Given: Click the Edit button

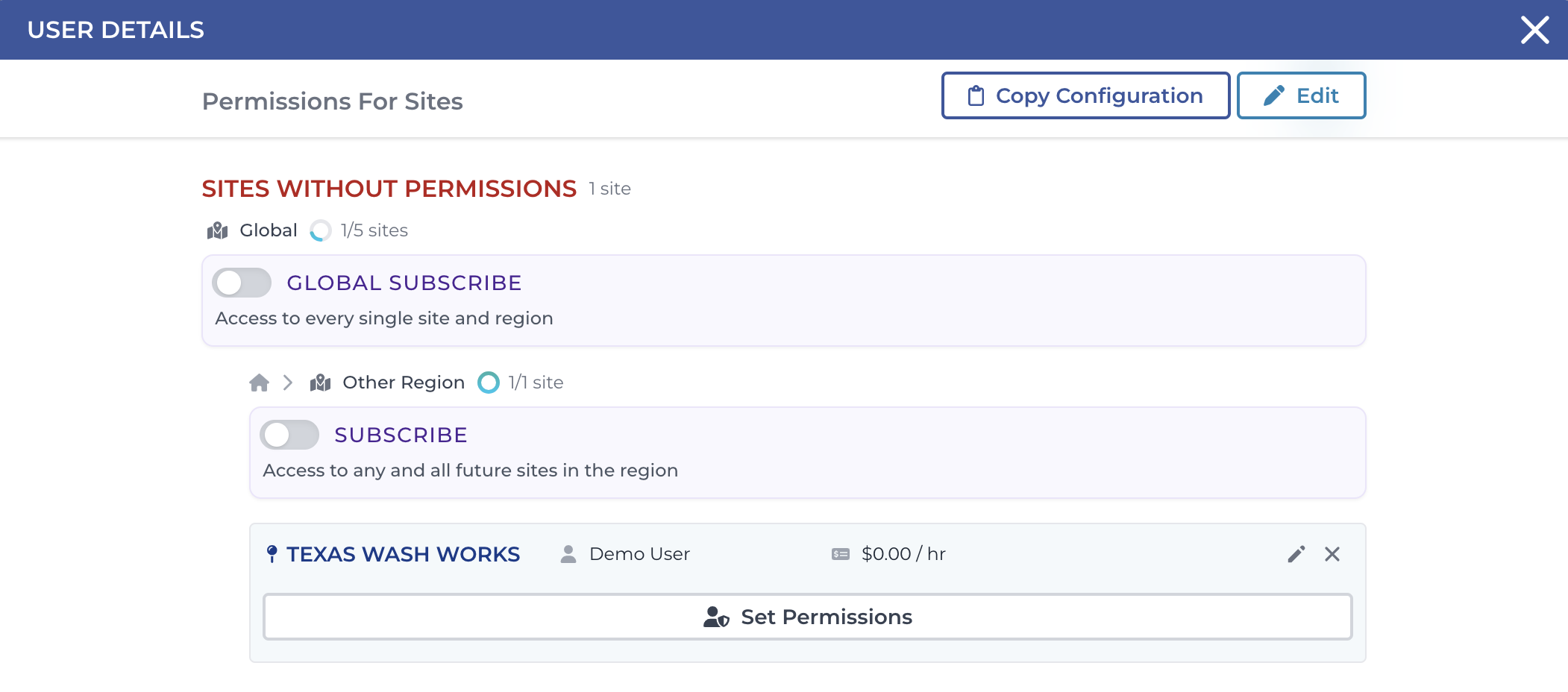Looking at the screenshot, I should 1301,95.
